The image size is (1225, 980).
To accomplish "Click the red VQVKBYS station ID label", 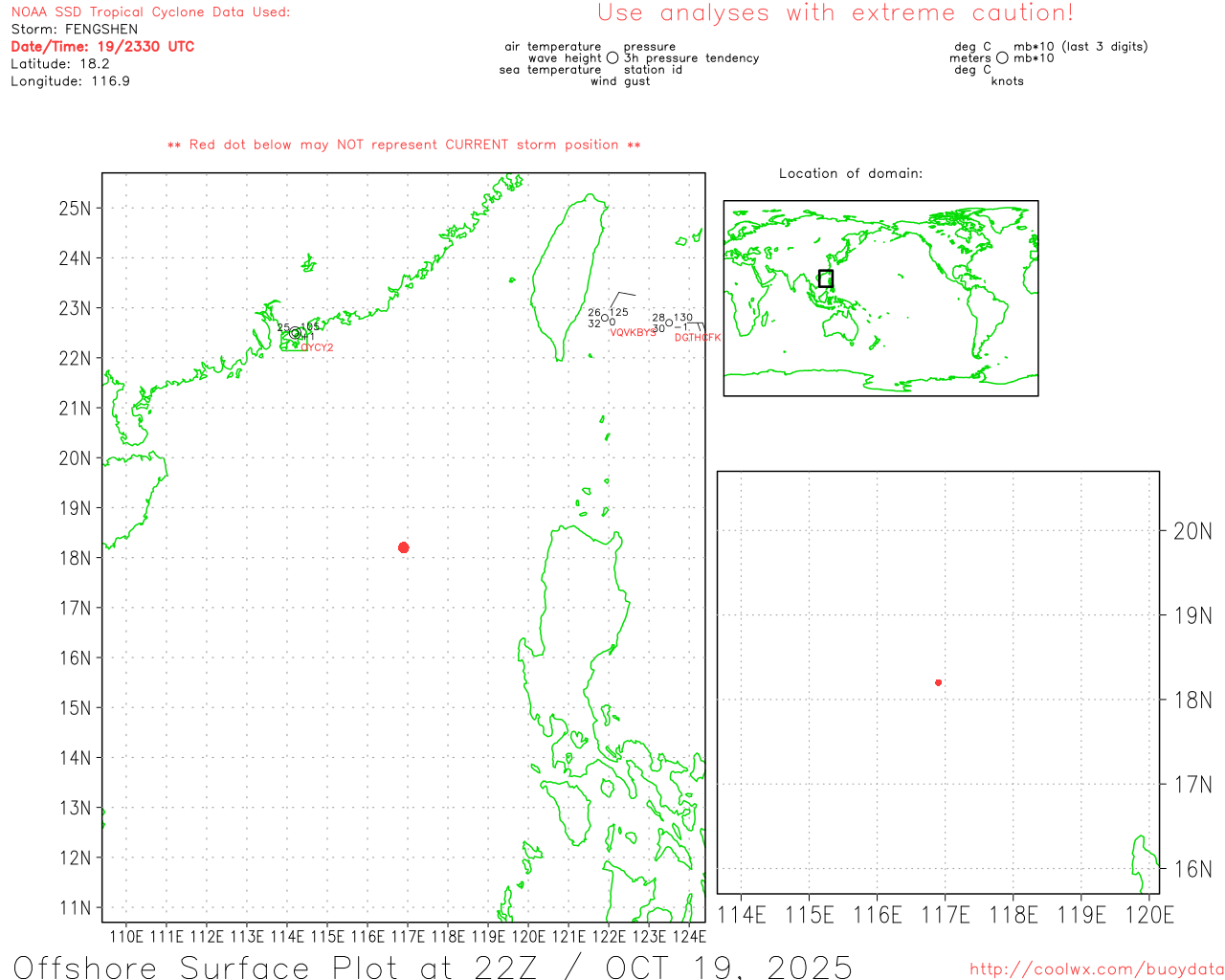I will [x=633, y=332].
